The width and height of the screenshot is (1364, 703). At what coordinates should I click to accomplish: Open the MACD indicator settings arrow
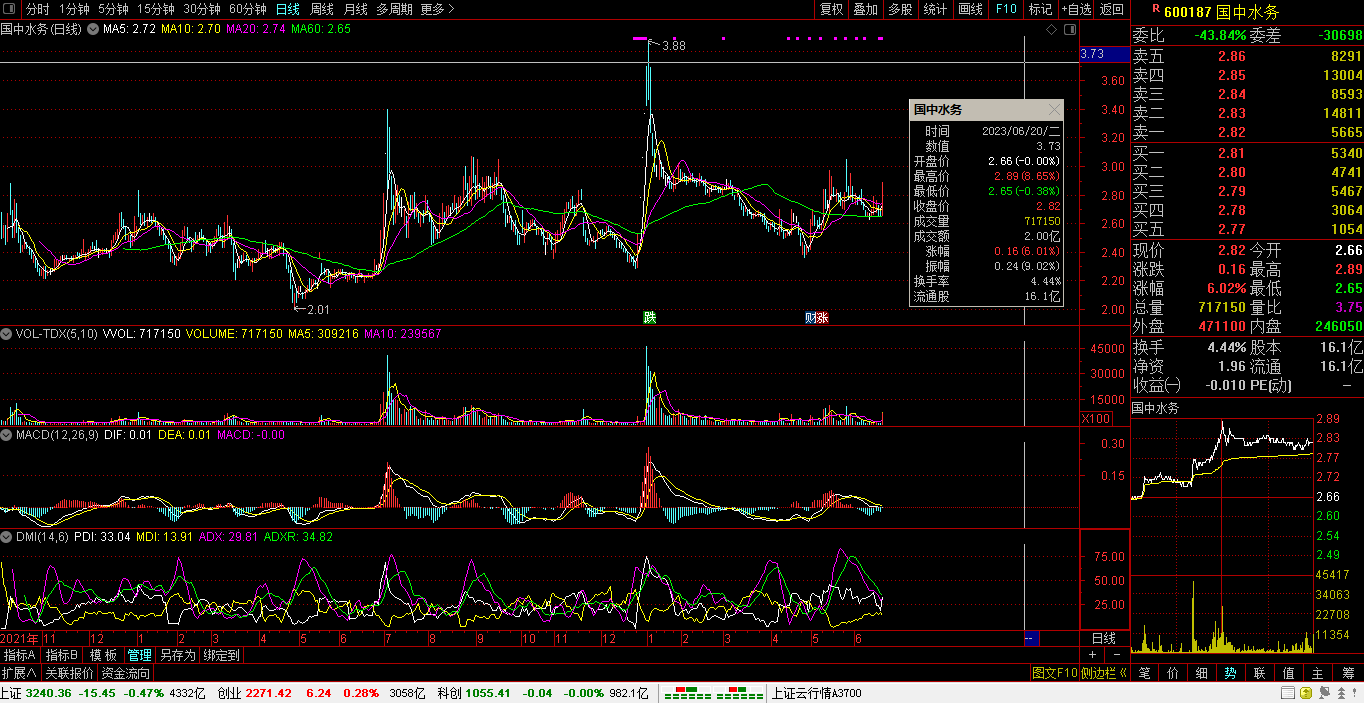[7, 435]
